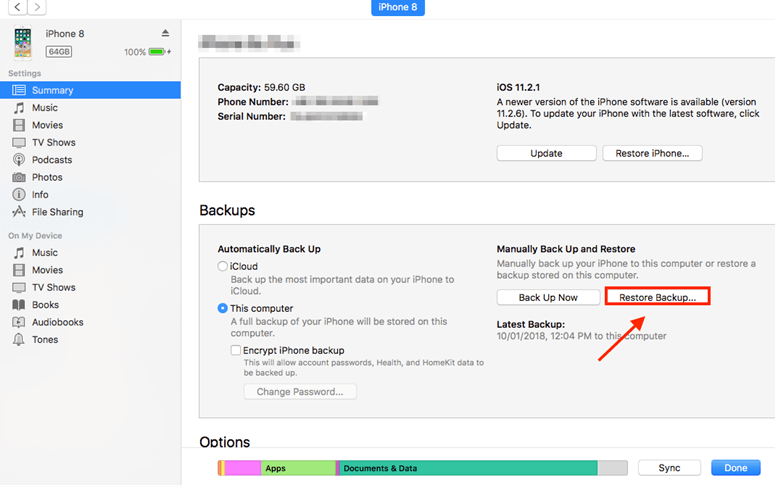Image resolution: width=775 pixels, height=487 pixels.
Task: Click the Apps segment of storage bar
Action: (298, 468)
